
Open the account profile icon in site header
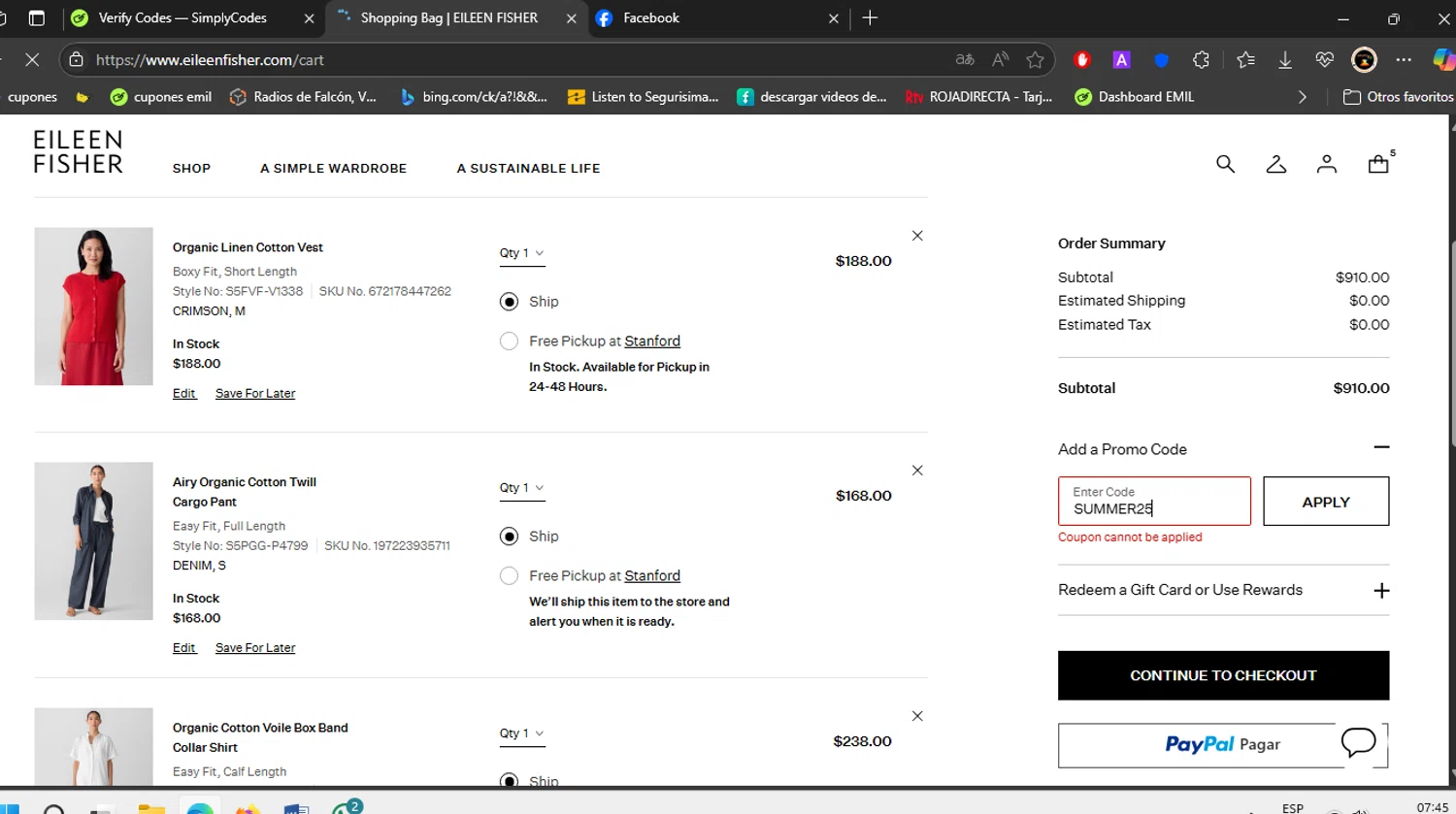click(x=1327, y=164)
